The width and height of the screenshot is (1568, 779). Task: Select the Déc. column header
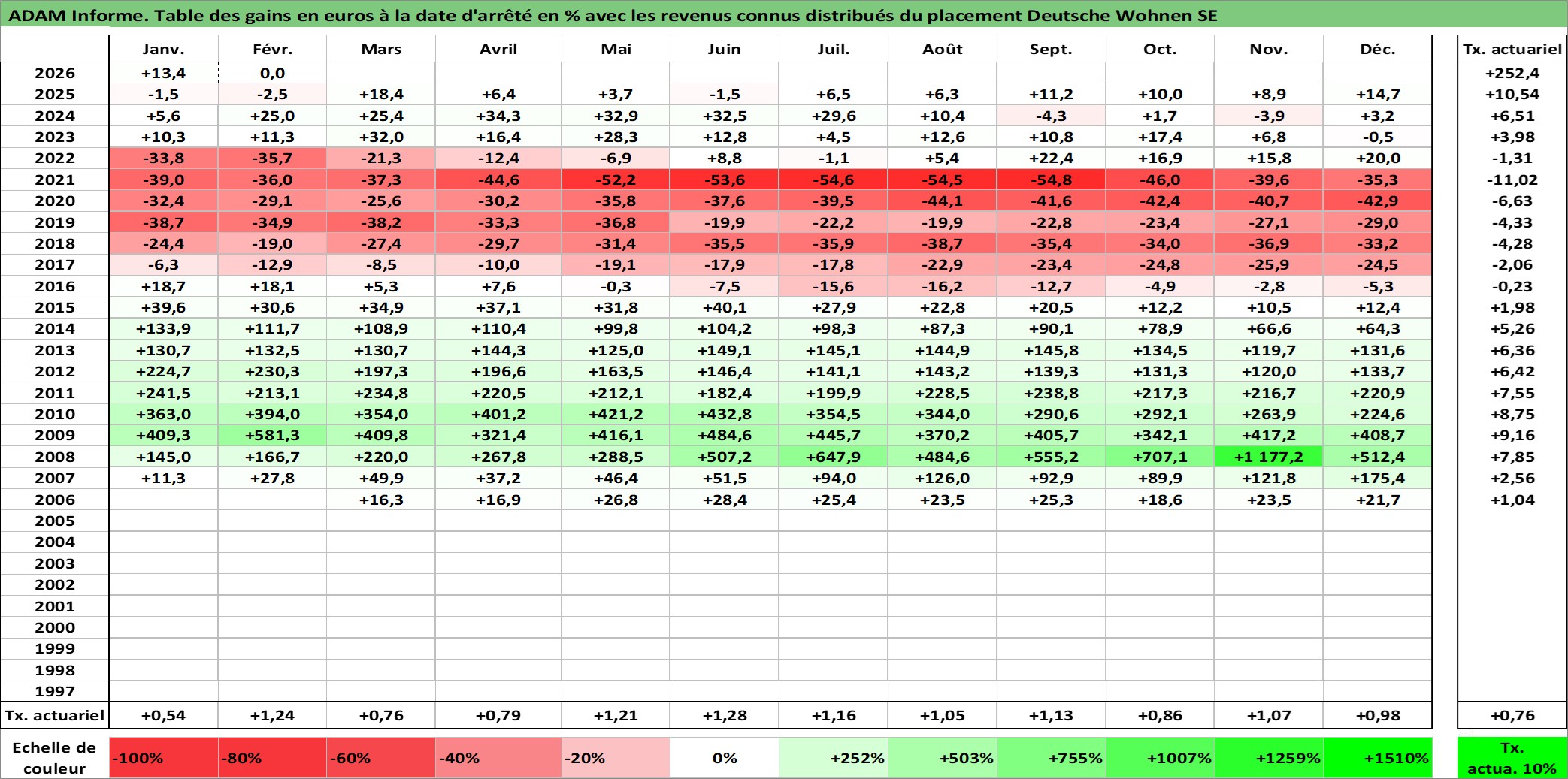[1378, 49]
